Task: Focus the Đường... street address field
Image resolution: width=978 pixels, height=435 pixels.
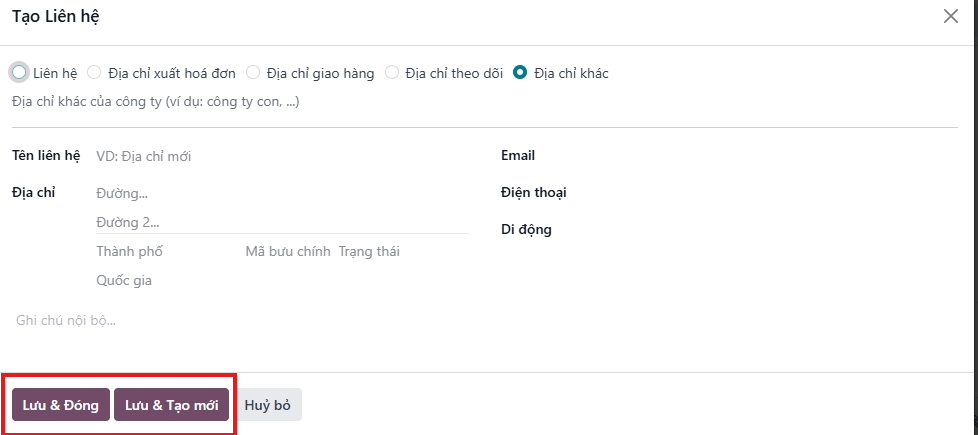Action: click(282, 193)
